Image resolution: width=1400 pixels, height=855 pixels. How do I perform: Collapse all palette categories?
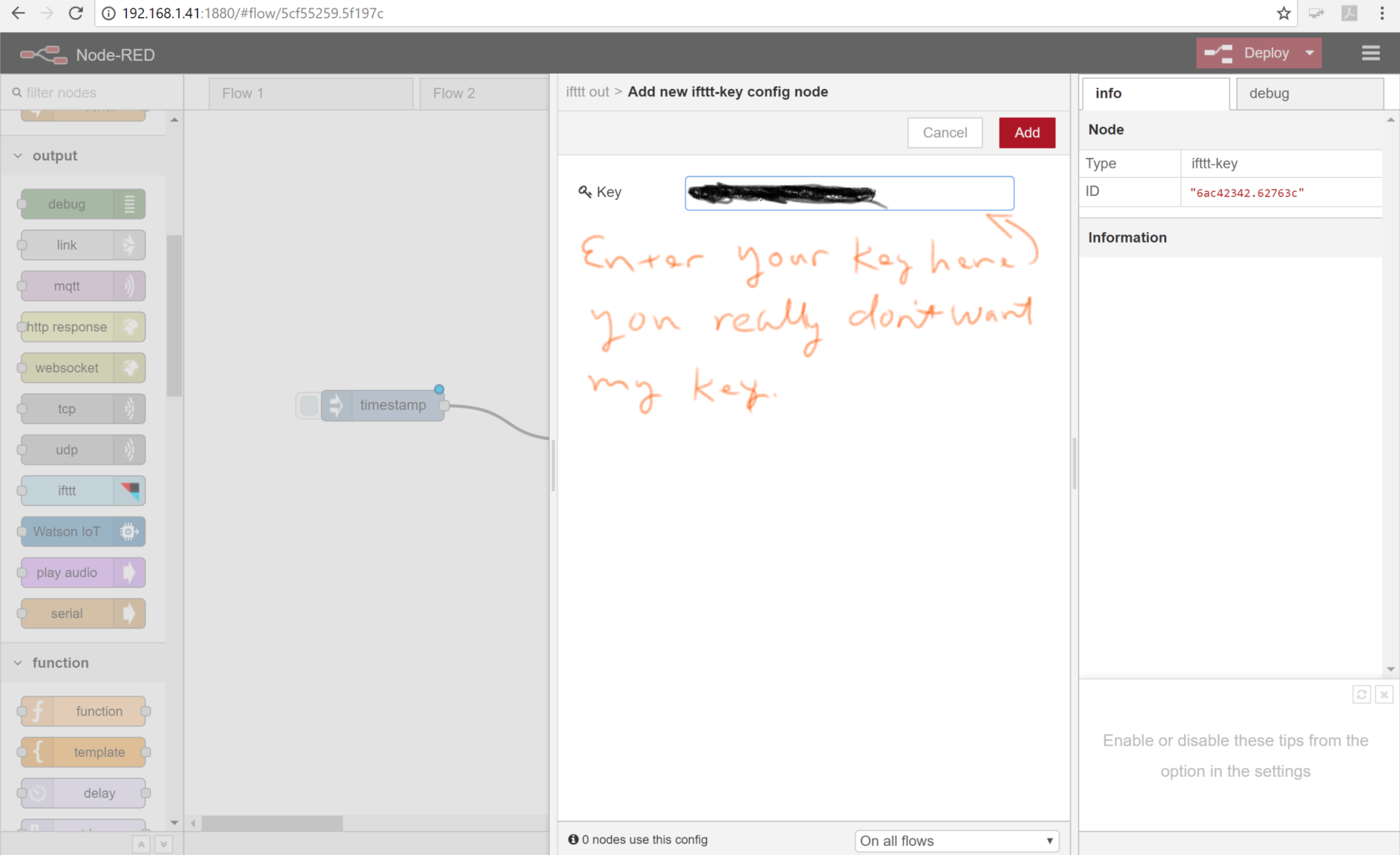pos(141,844)
